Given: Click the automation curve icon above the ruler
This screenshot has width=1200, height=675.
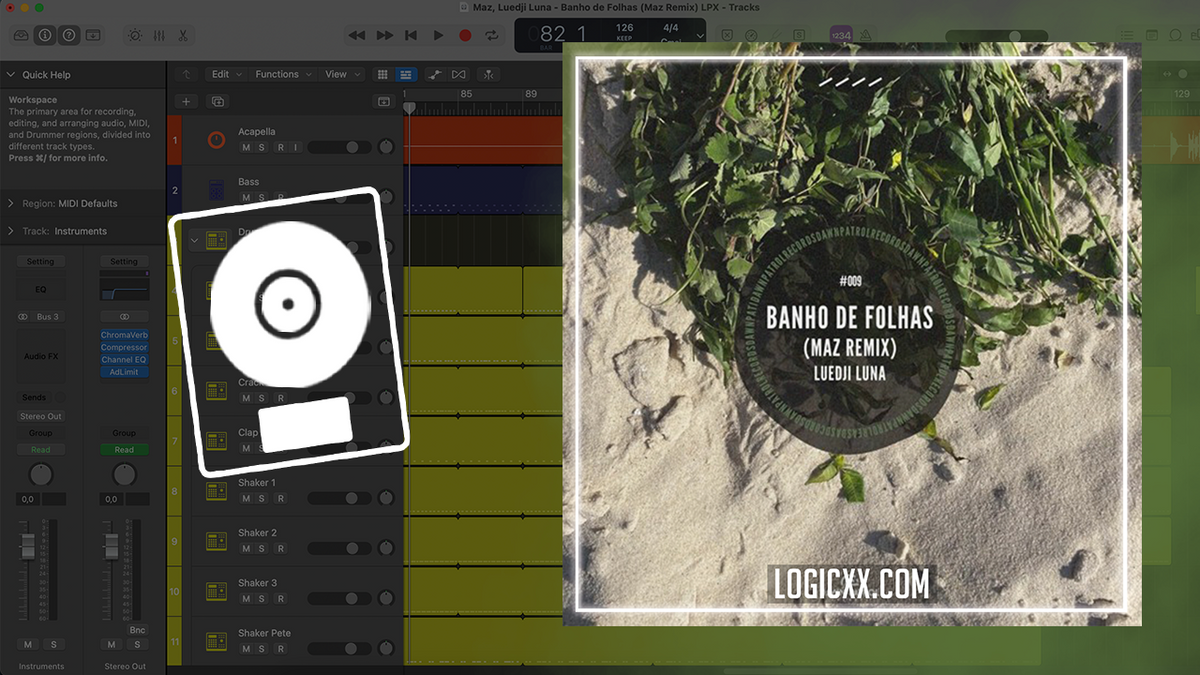Looking at the screenshot, I should point(437,74).
